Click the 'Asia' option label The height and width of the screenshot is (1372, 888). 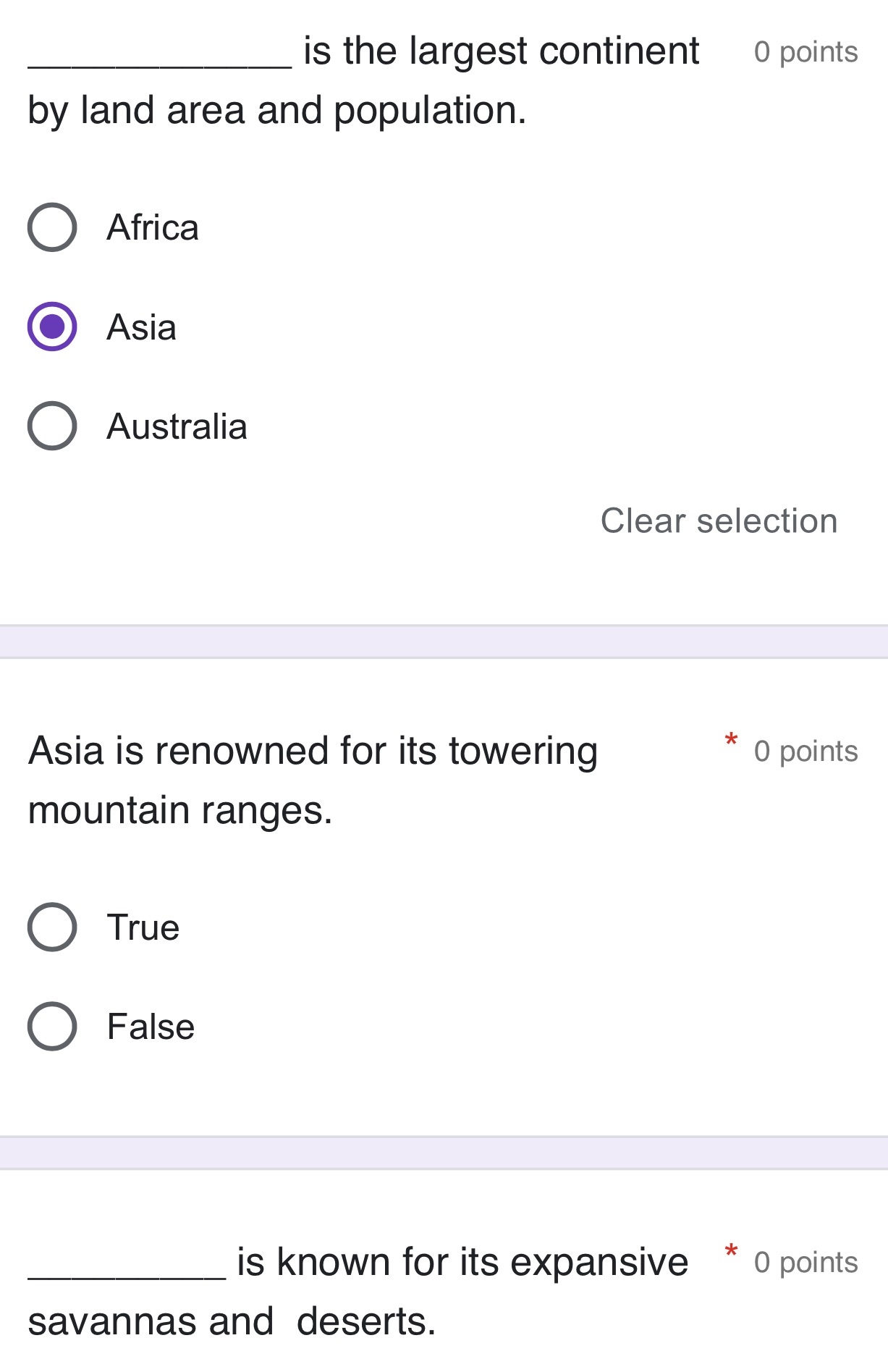142,327
